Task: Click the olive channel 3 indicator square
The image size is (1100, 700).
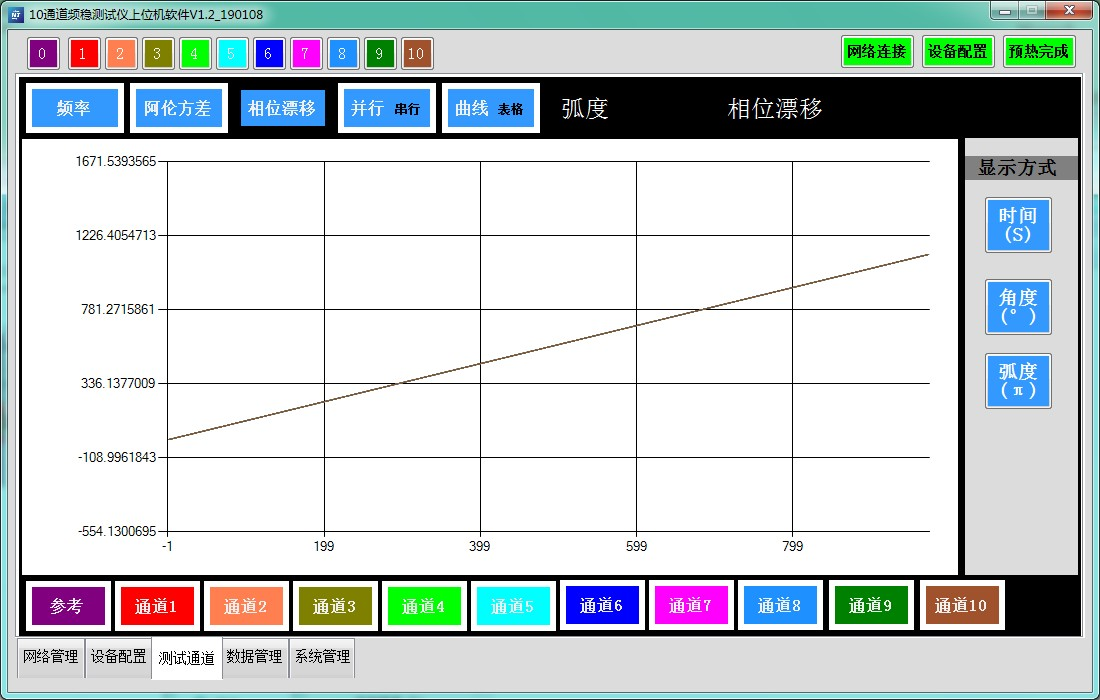Action: click(x=157, y=54)
